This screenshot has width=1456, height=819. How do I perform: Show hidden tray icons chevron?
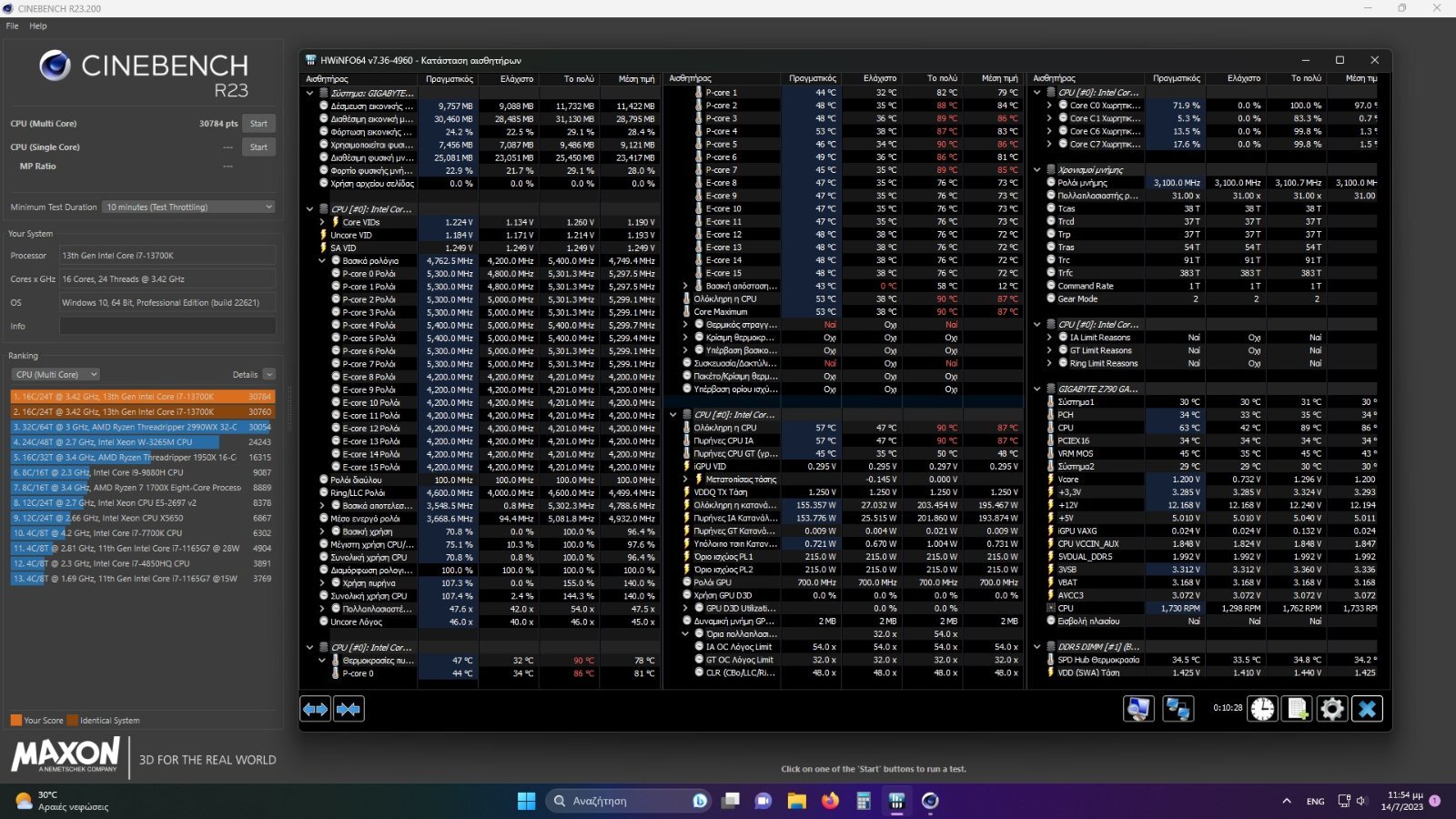(x=1287, y=801)
